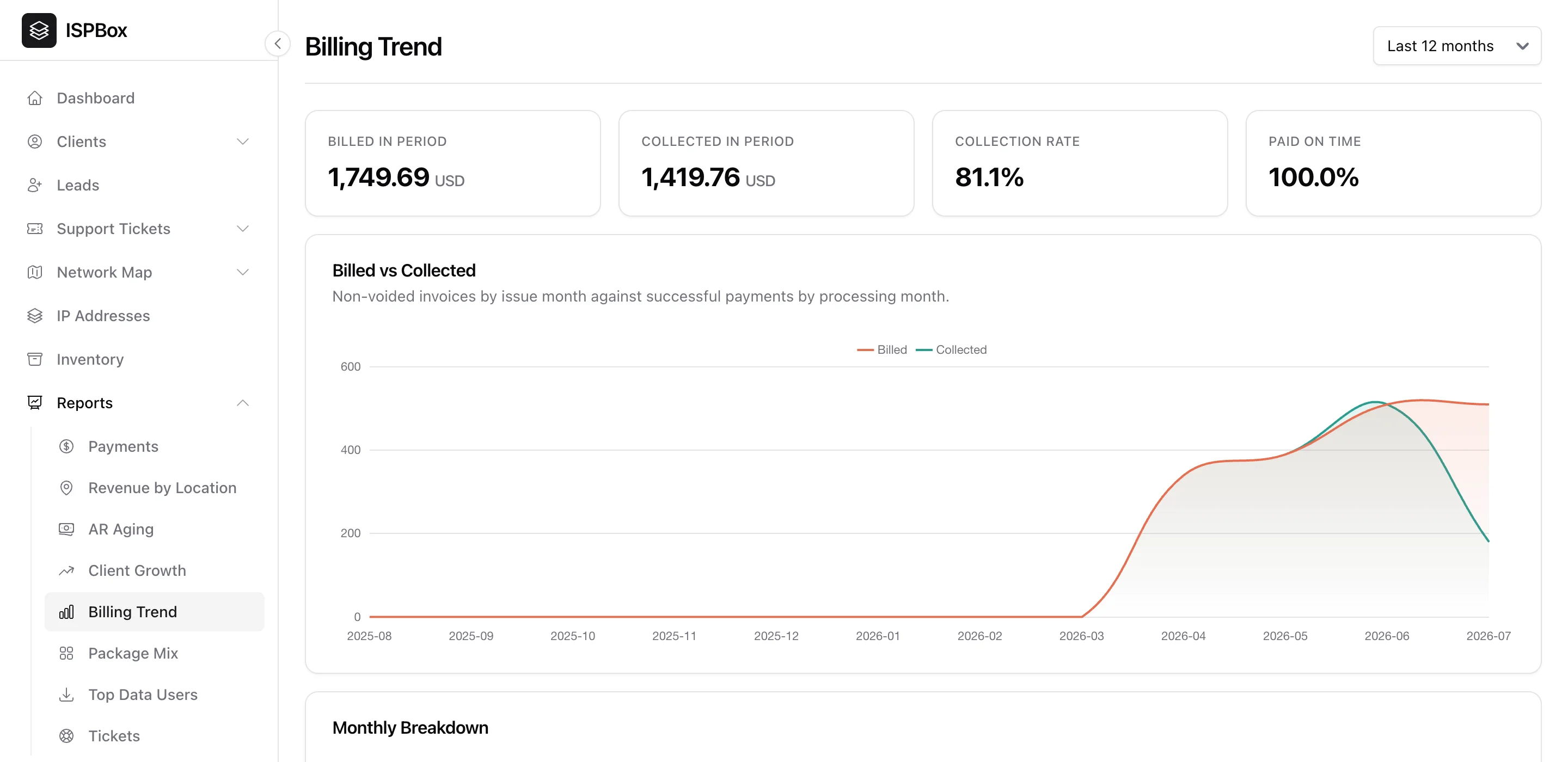Screen dimensions: 1568x762
Task: Open the AR Aging report
Action: point(155,529)
